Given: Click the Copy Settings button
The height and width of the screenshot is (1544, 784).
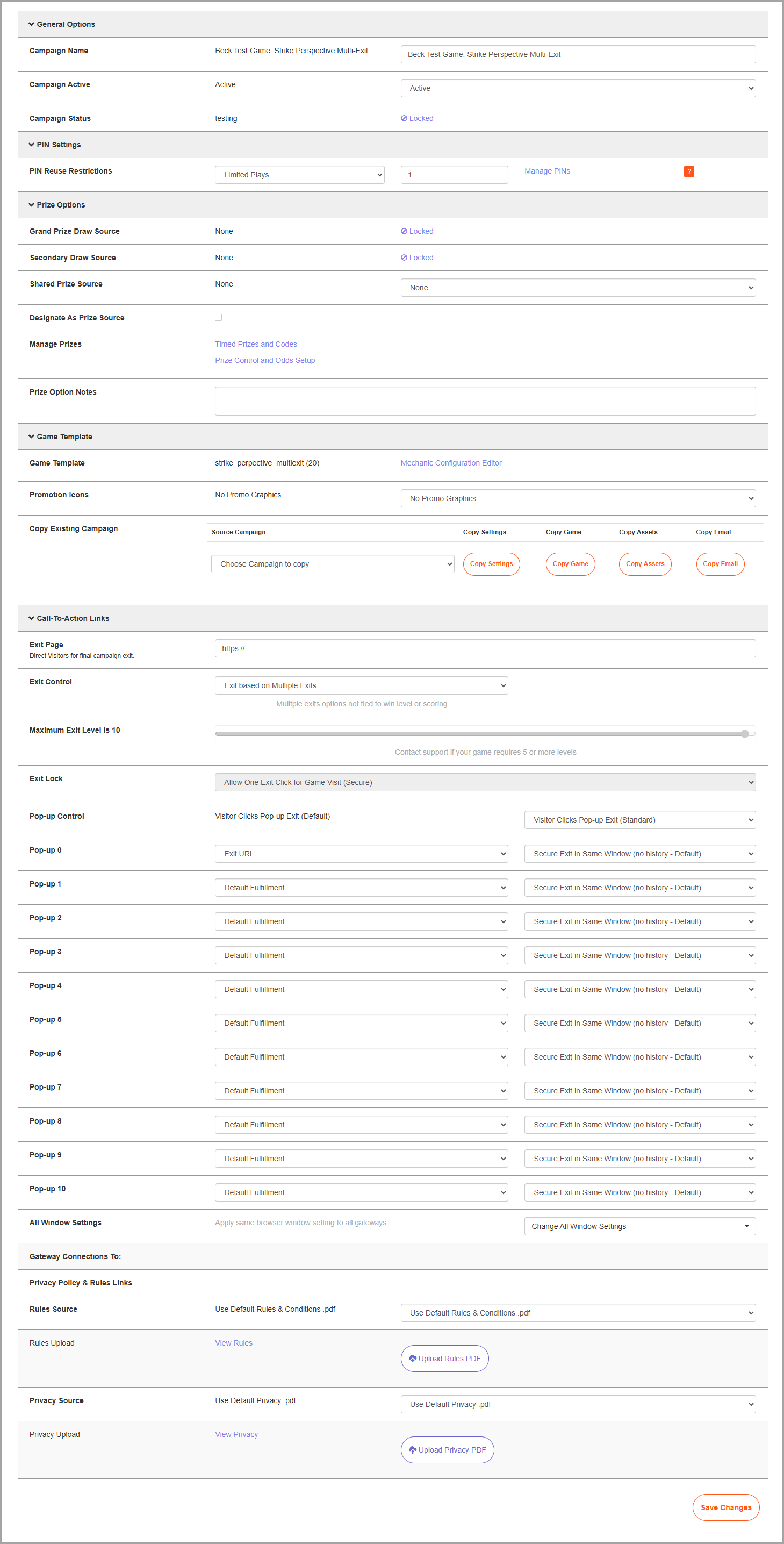Looking at the screenshot, I should [491, 564].
